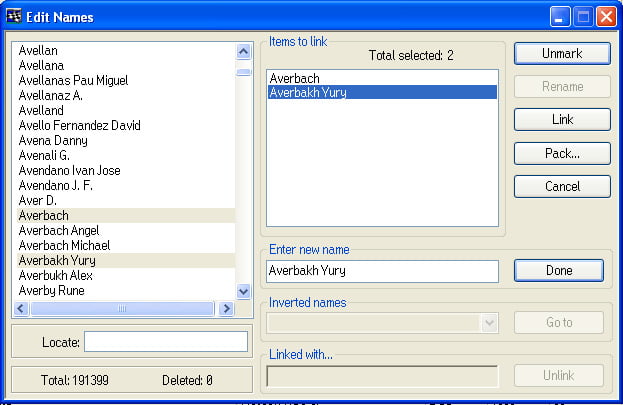623x405 pixels.
Task: Confirm new name with Done button
Action: pyautogui.click(x=559, y=271)
